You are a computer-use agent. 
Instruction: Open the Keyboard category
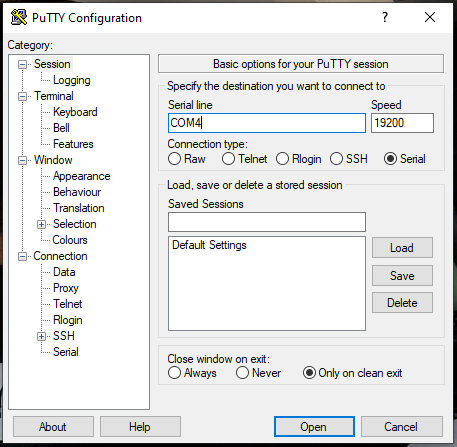[x=75, y=112]
